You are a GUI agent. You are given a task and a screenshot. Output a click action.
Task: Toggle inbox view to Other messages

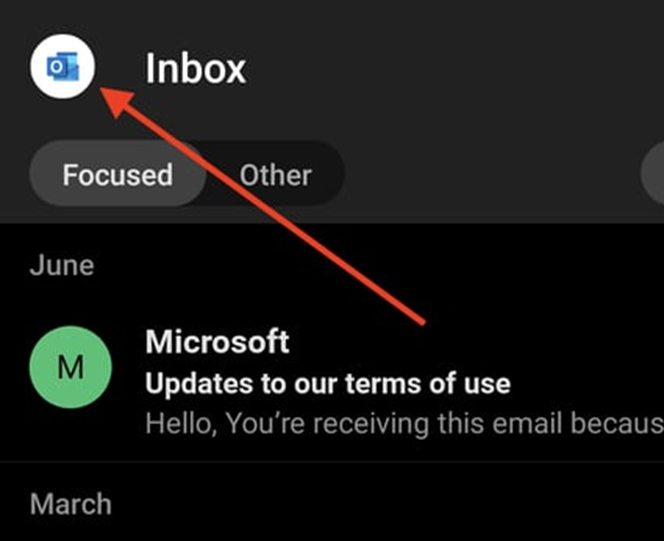coord(276,174)
